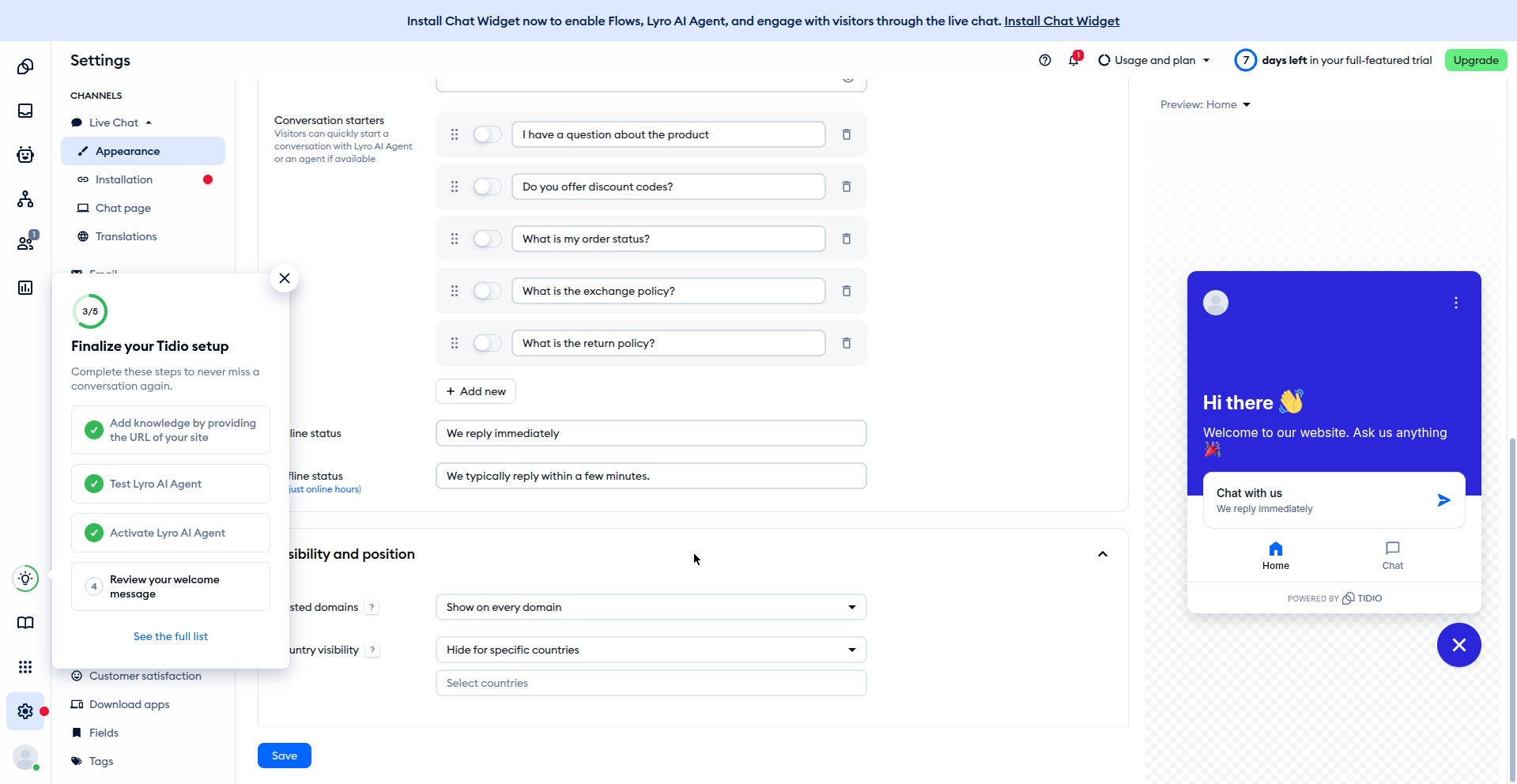Viewport: 1517px width, 784px height.
Task: Click the drag handle for 'What is my order status?'
Action: coord(455,239)
